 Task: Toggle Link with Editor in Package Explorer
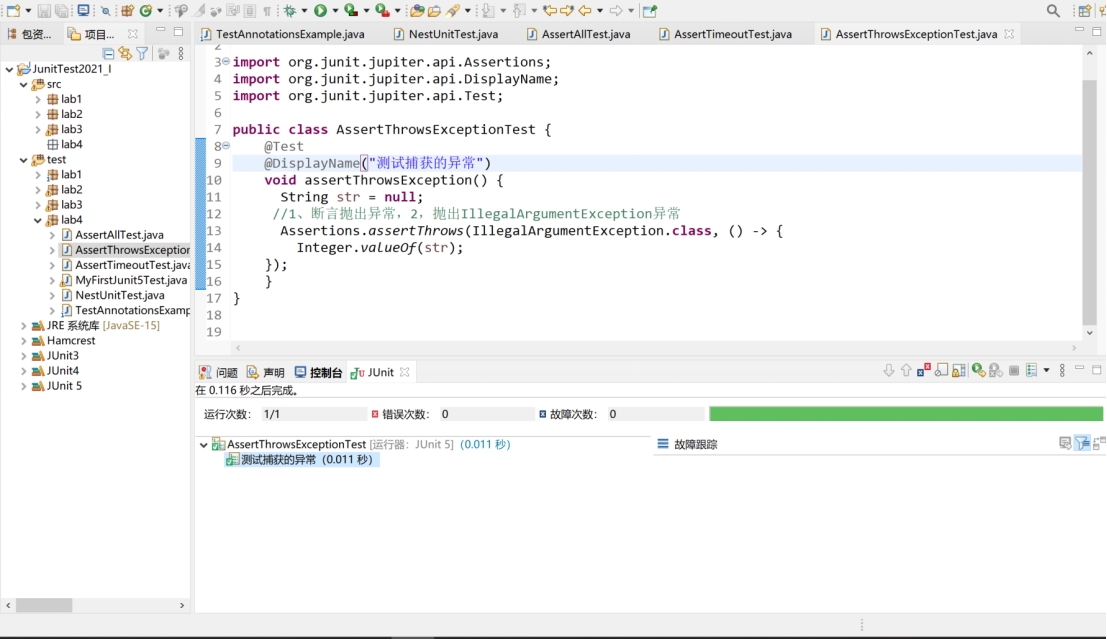pos(125,54)
